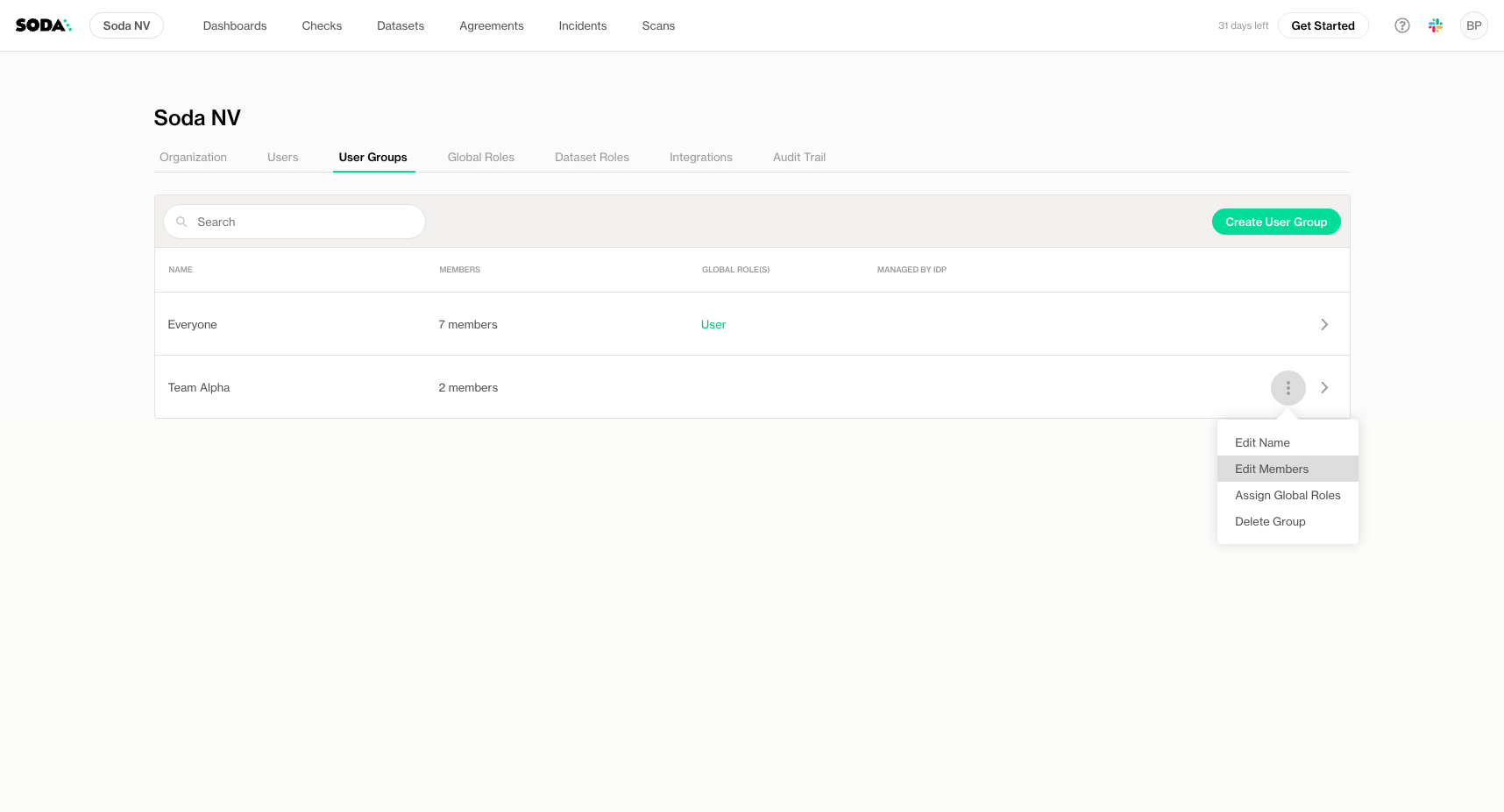1504x812 pixels.
Task: Open the help question mark icon
Action: (x=1402, y=25)
